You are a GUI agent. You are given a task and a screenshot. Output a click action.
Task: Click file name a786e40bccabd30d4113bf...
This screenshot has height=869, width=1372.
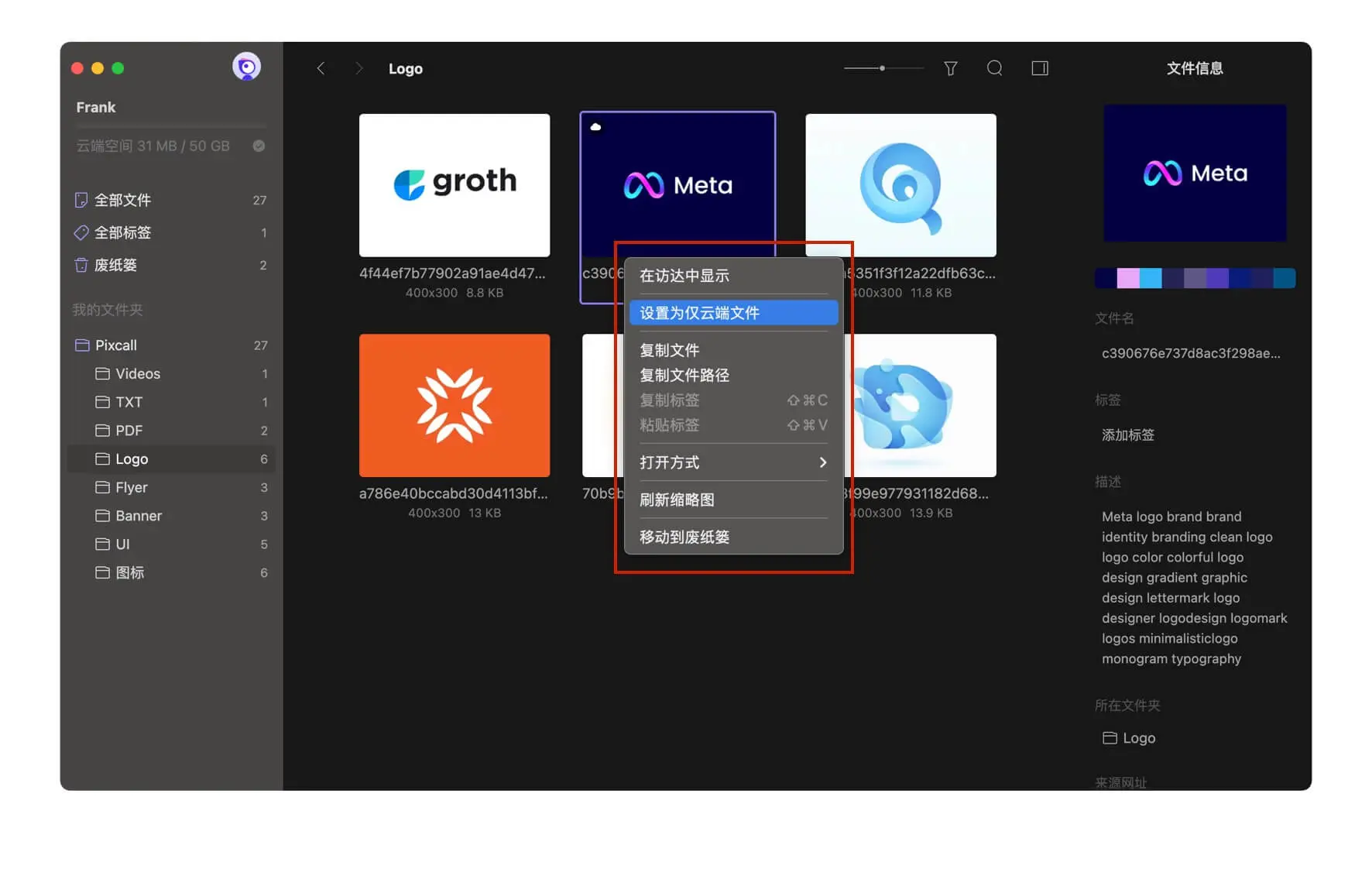coord(453,493)
